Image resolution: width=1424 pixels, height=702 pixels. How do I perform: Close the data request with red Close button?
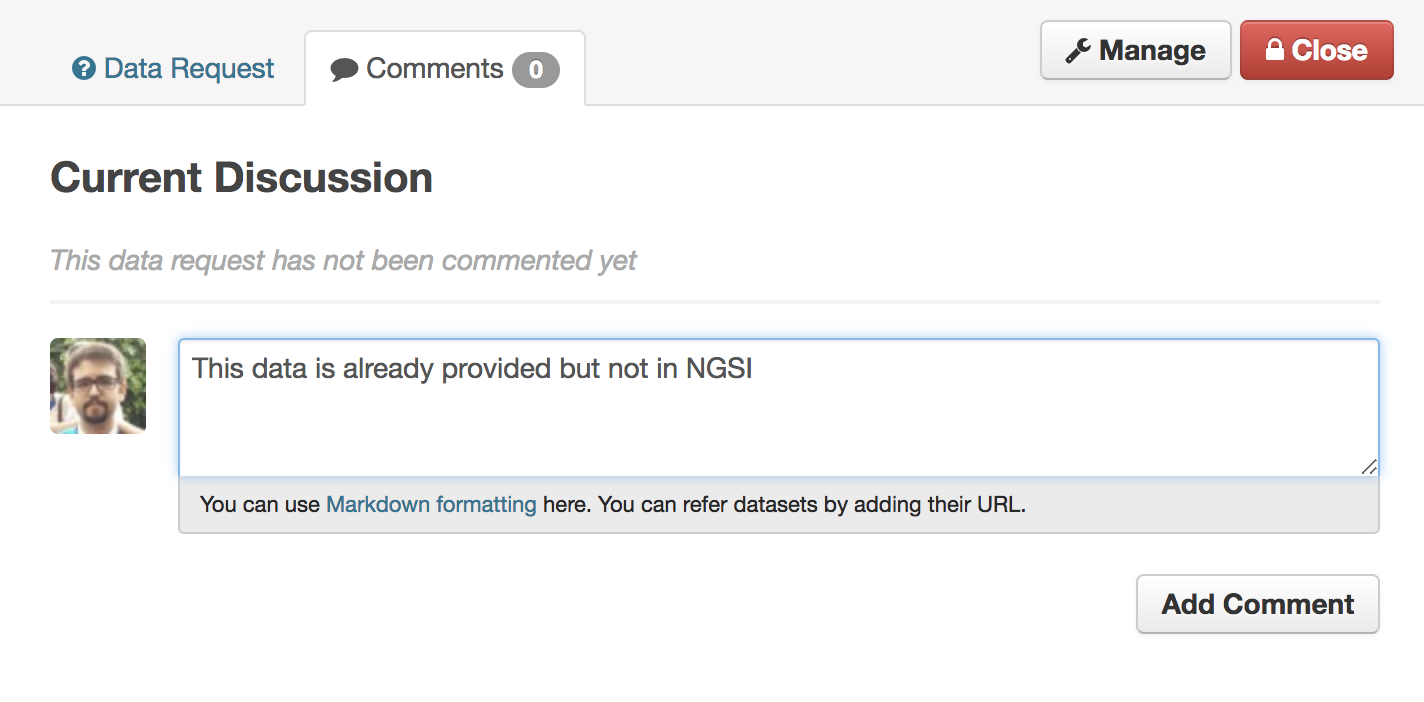[1316, 50]
